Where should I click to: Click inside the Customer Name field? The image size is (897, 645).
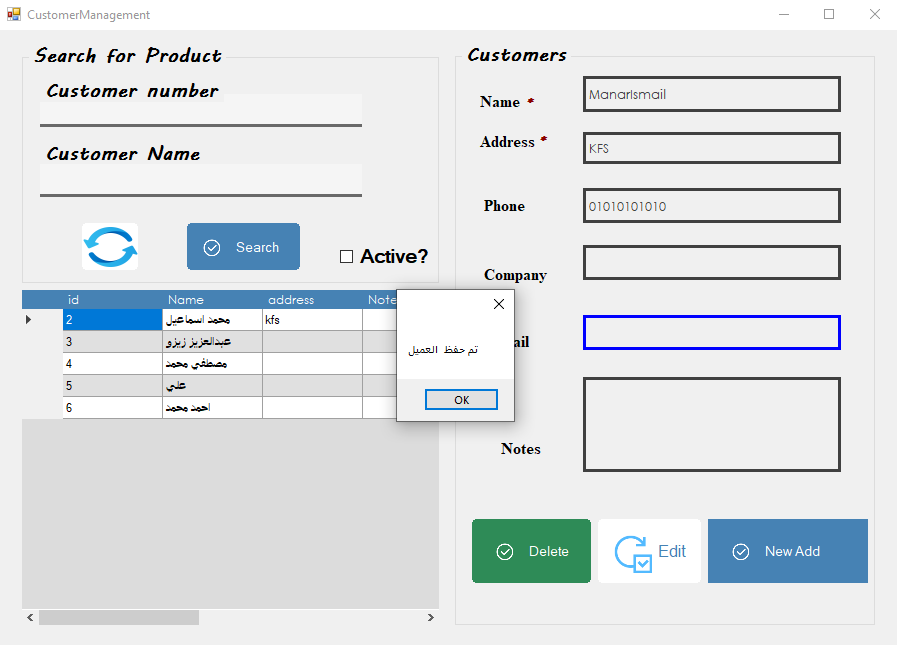[200, 180]
